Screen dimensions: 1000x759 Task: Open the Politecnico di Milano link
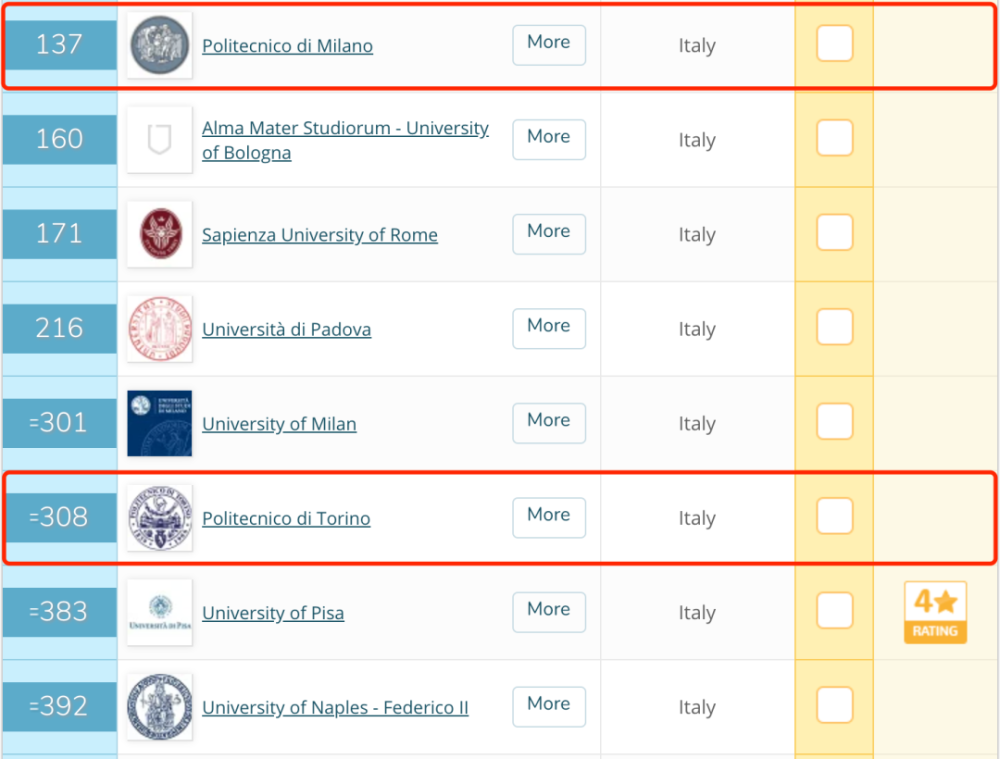(x=288, y=46)
